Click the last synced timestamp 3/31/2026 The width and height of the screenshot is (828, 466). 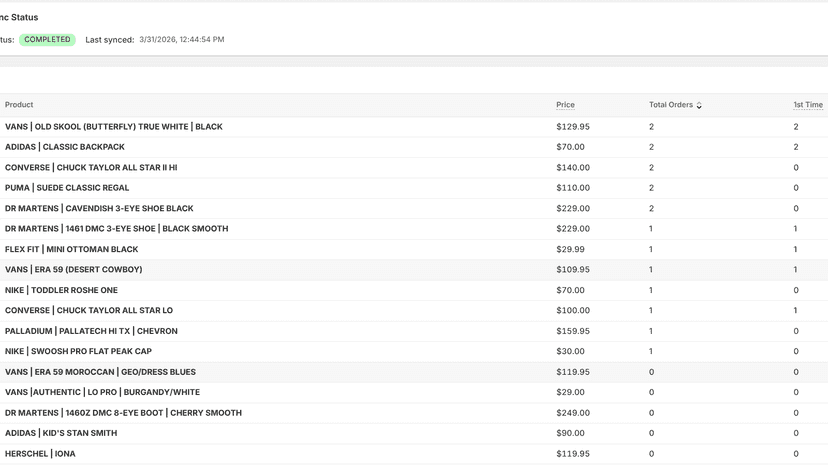point(182,40)
